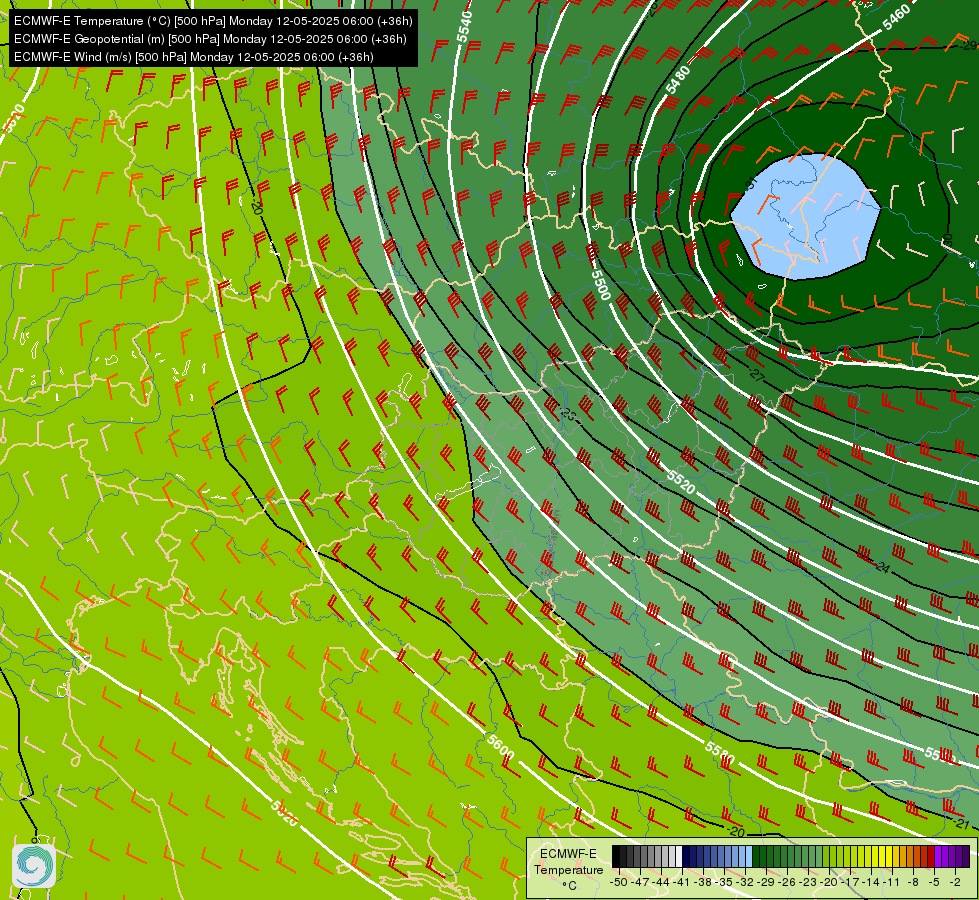
Task: Pick the black swatch at the legend's cold end
Action: click(616, 857)
